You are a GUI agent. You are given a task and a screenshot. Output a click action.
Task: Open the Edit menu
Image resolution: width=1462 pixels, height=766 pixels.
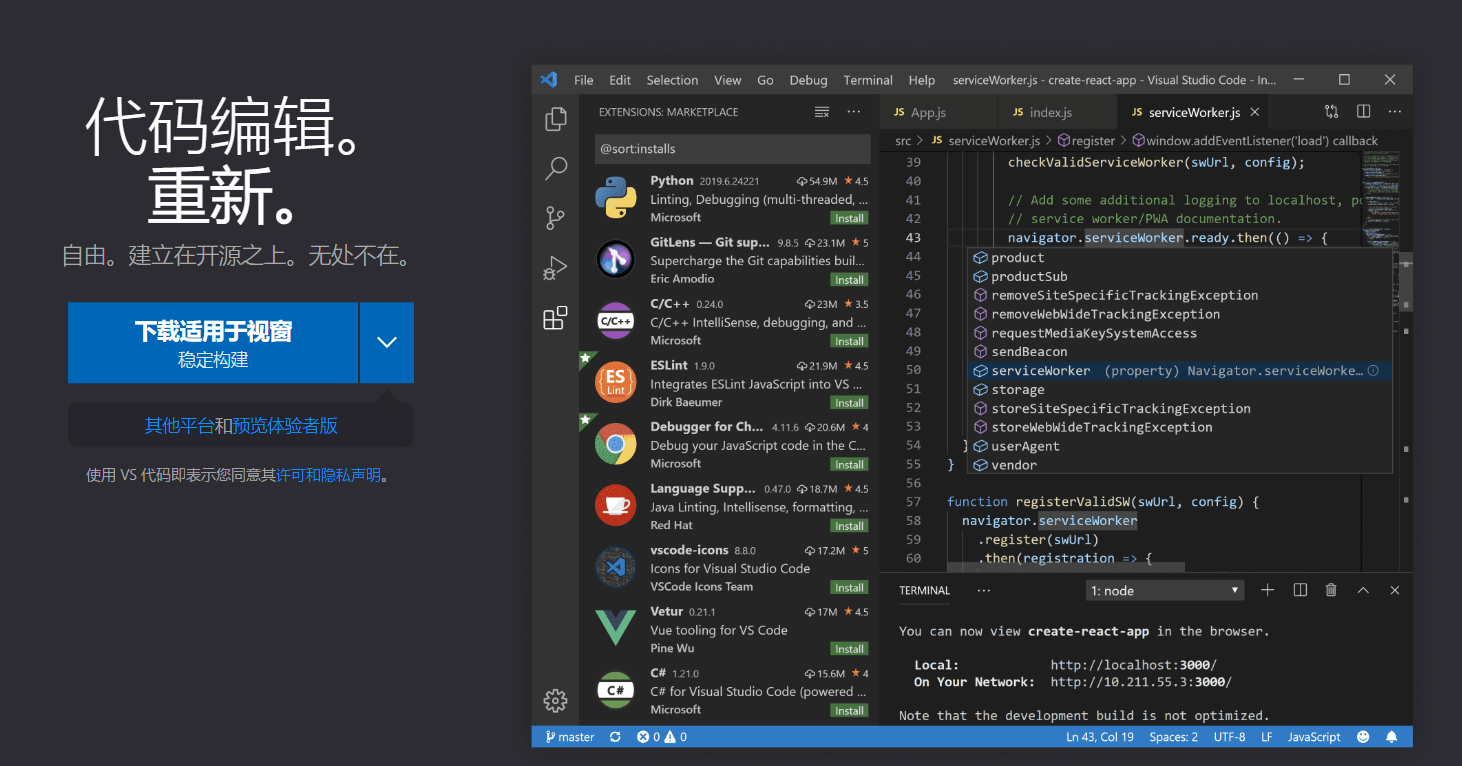[x=620, y=80]
